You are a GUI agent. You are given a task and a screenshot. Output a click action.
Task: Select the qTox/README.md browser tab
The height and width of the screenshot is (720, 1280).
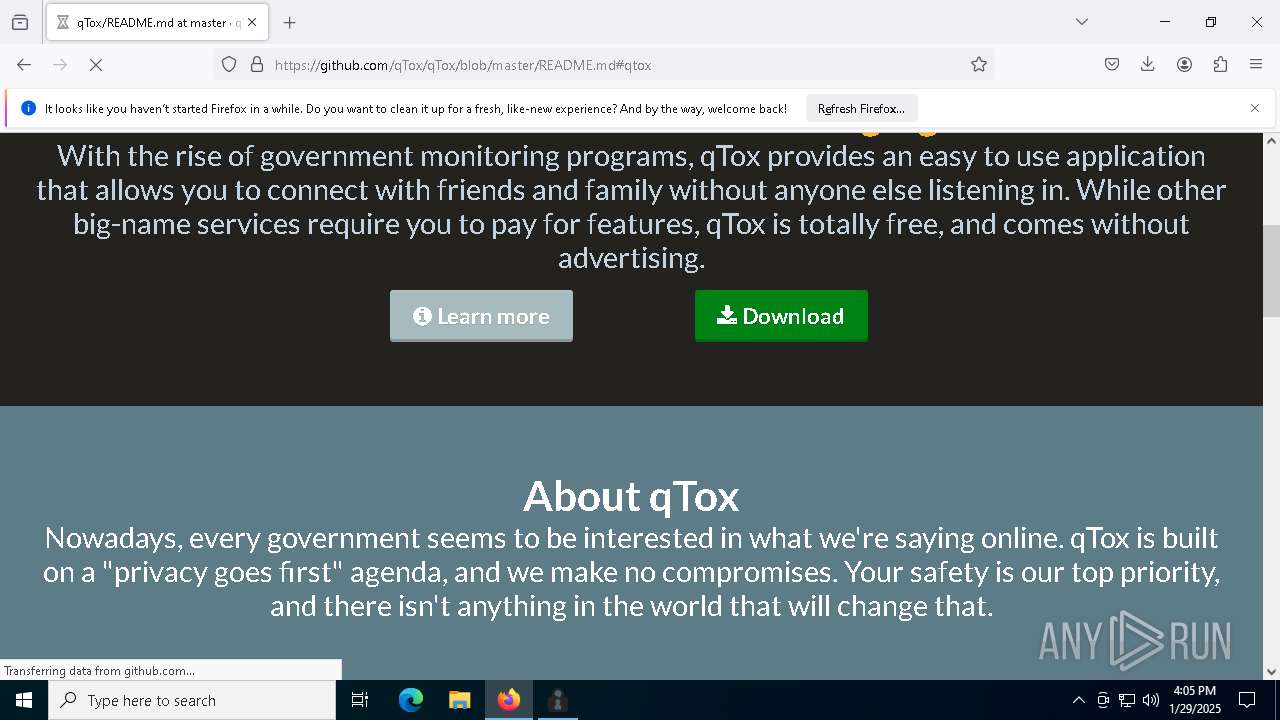(x=156, y=22)
